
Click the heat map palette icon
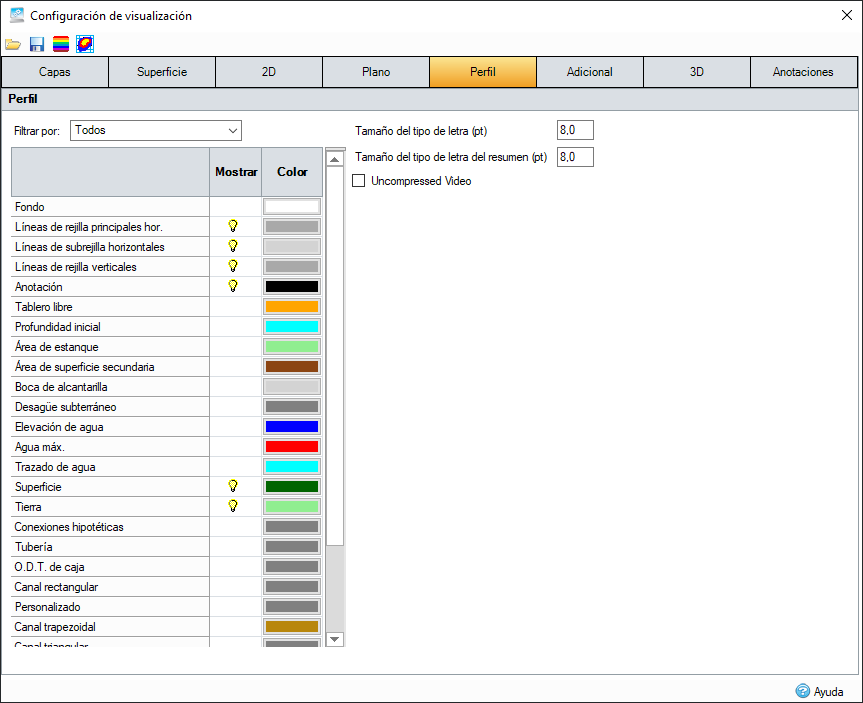click(x=85, y=44)
